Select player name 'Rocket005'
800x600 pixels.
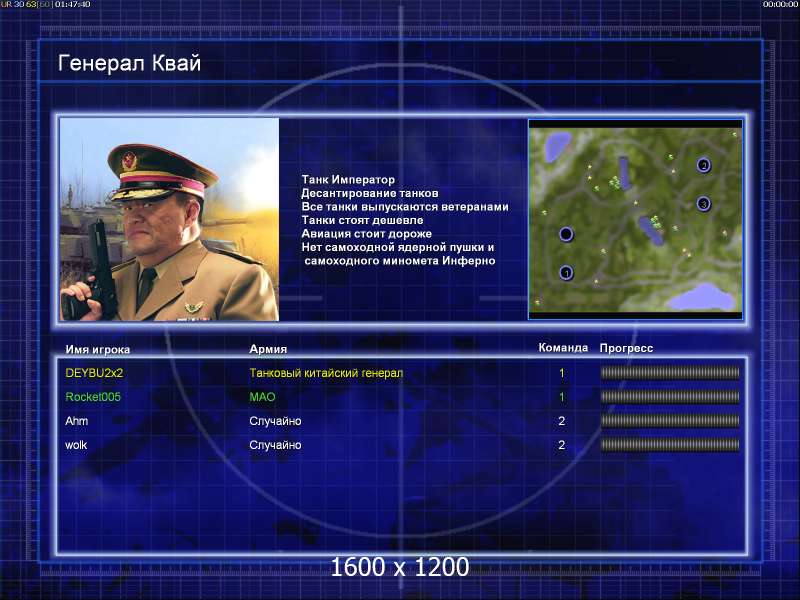(93, 397)
